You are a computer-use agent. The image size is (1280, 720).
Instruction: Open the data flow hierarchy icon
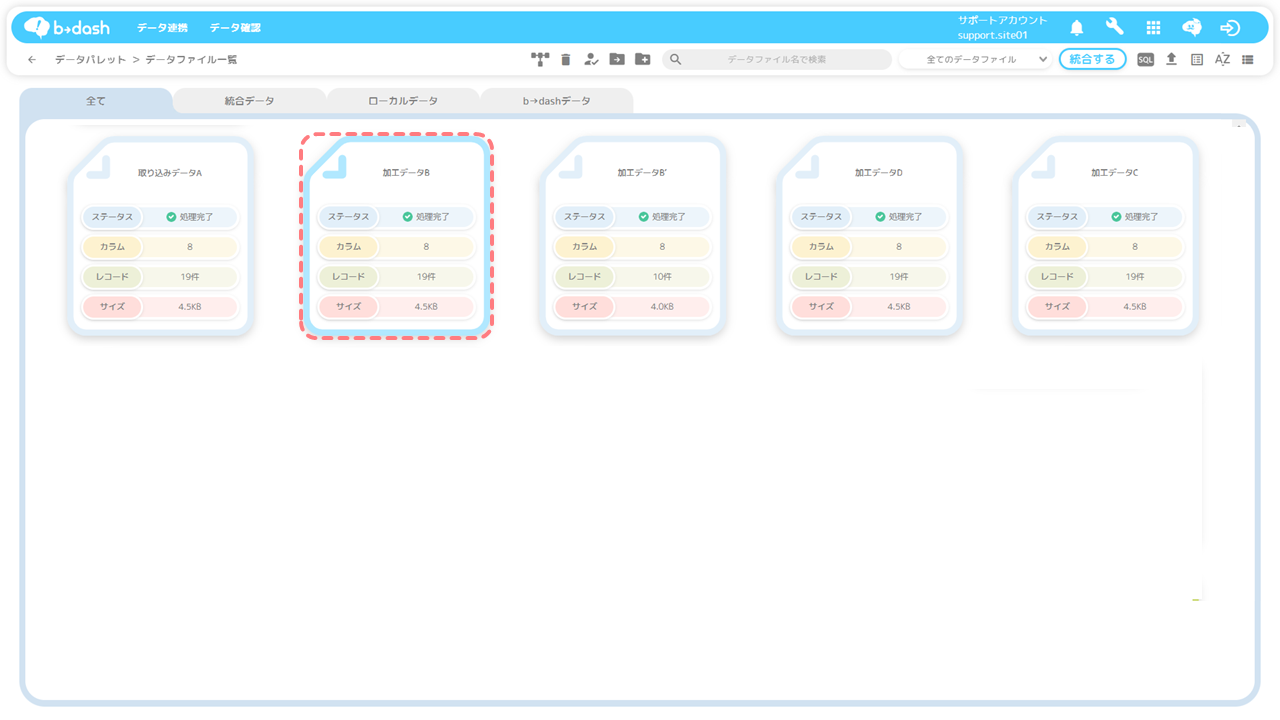tap(540, 60)
